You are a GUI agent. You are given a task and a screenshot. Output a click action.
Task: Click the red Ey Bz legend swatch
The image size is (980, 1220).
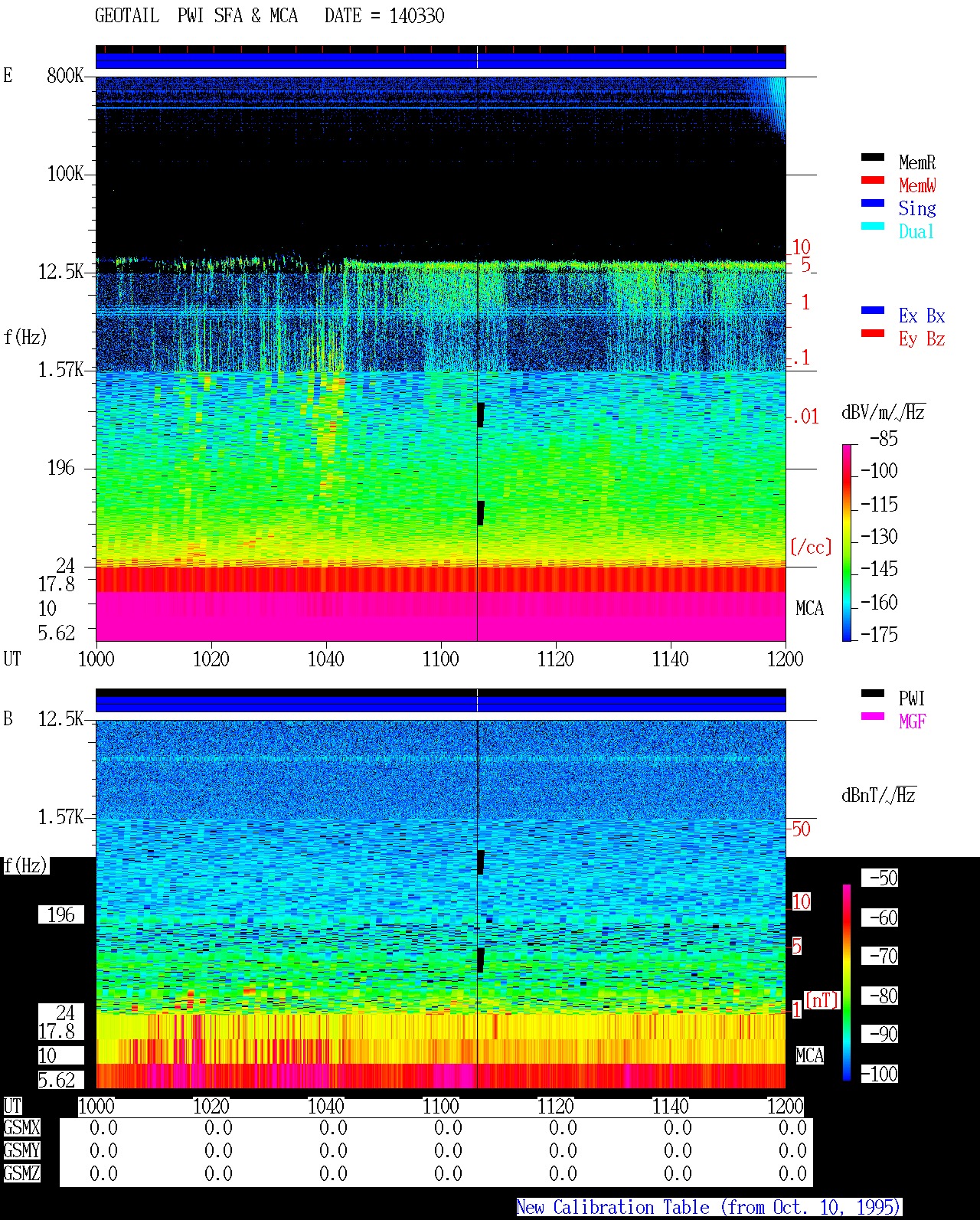point(872,333)
